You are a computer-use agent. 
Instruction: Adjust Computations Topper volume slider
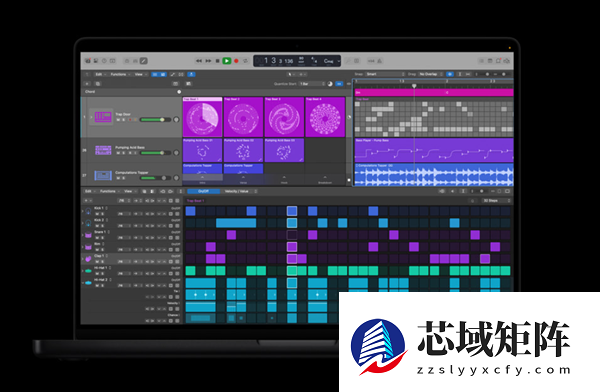pos(155,178)
